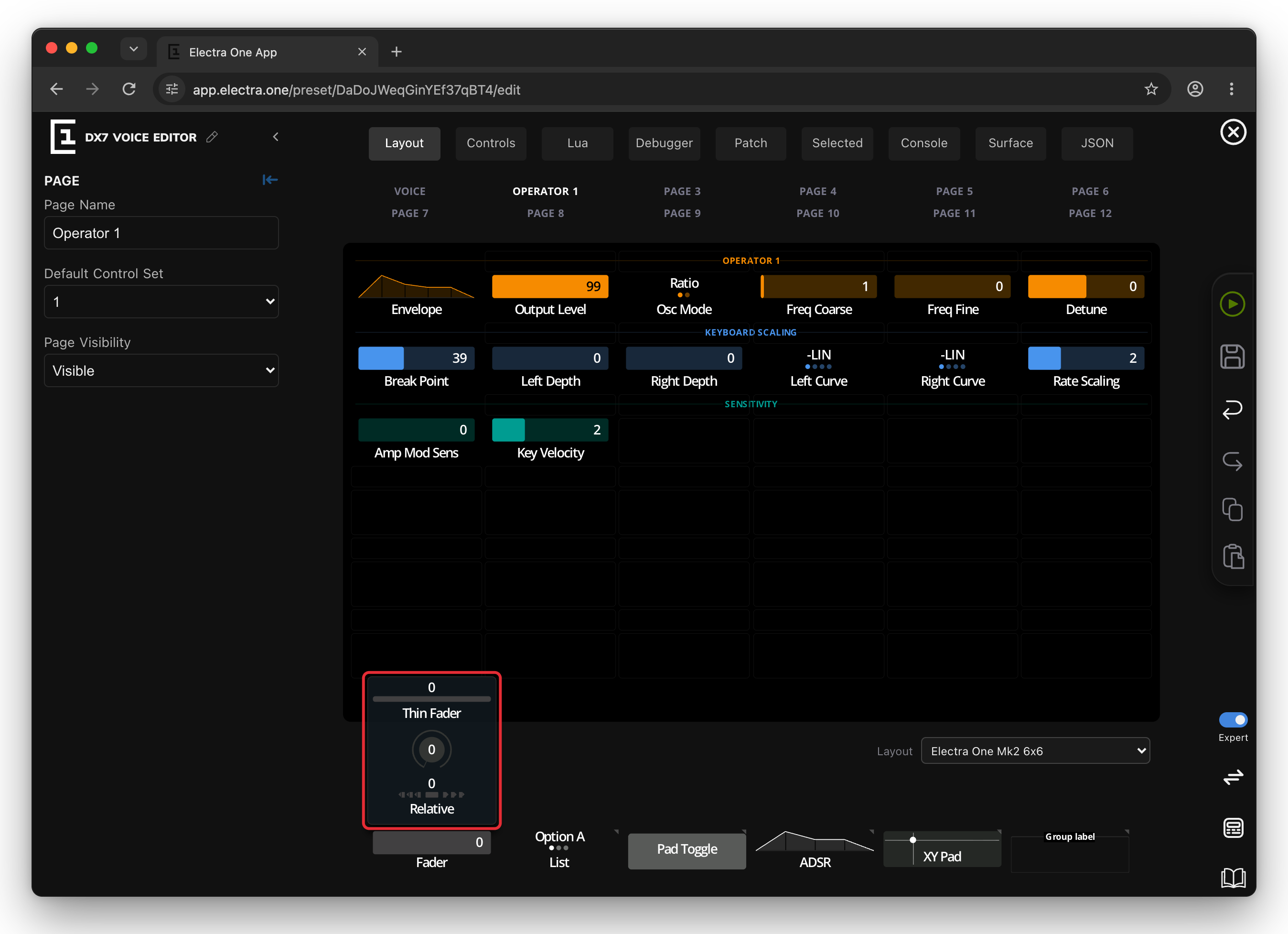Copy selection with the copy icon
The height and width of the screenshot is (934, 1288).
[x=1233, y=509]
